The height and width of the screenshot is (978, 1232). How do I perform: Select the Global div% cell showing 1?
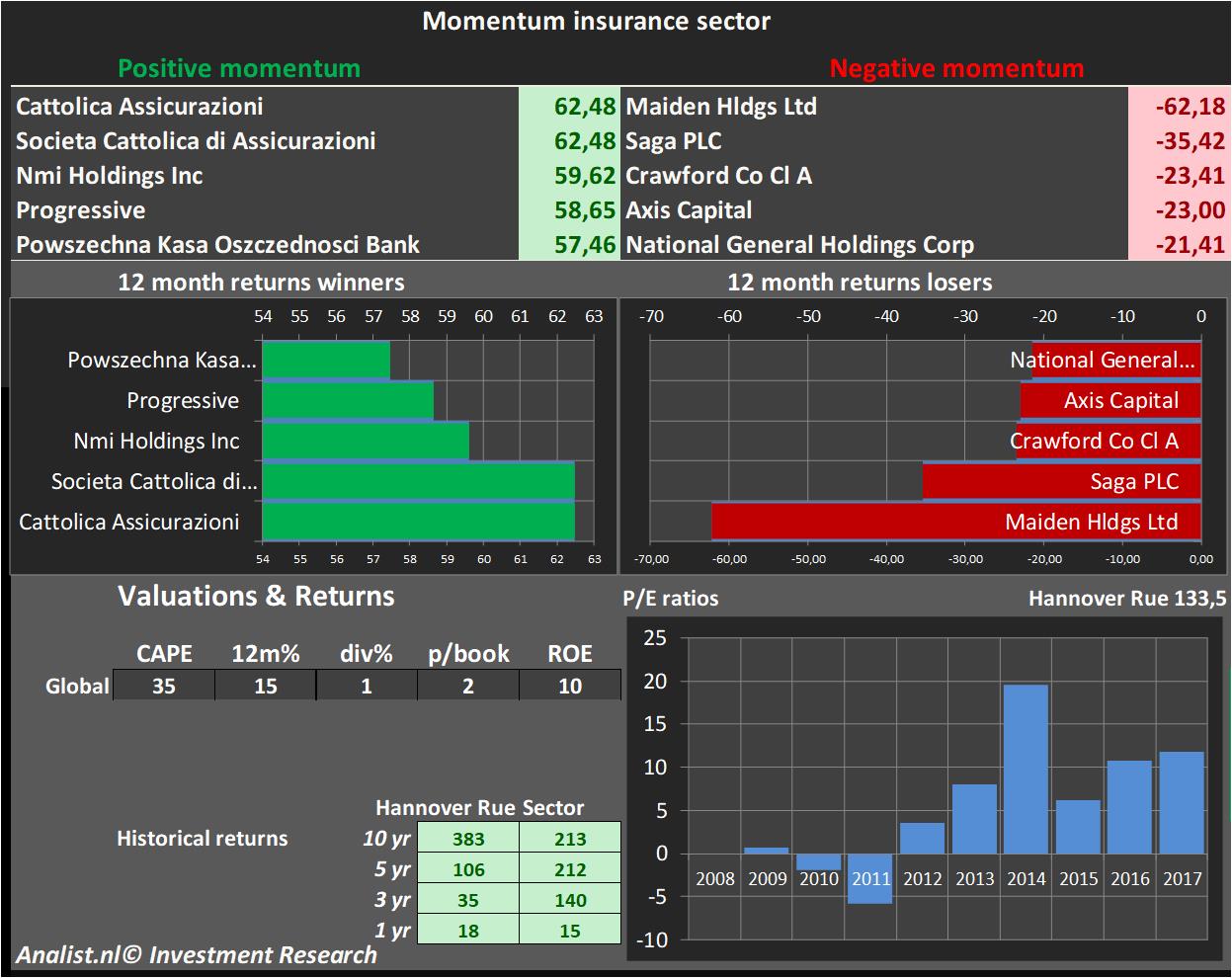coord(367,686)
